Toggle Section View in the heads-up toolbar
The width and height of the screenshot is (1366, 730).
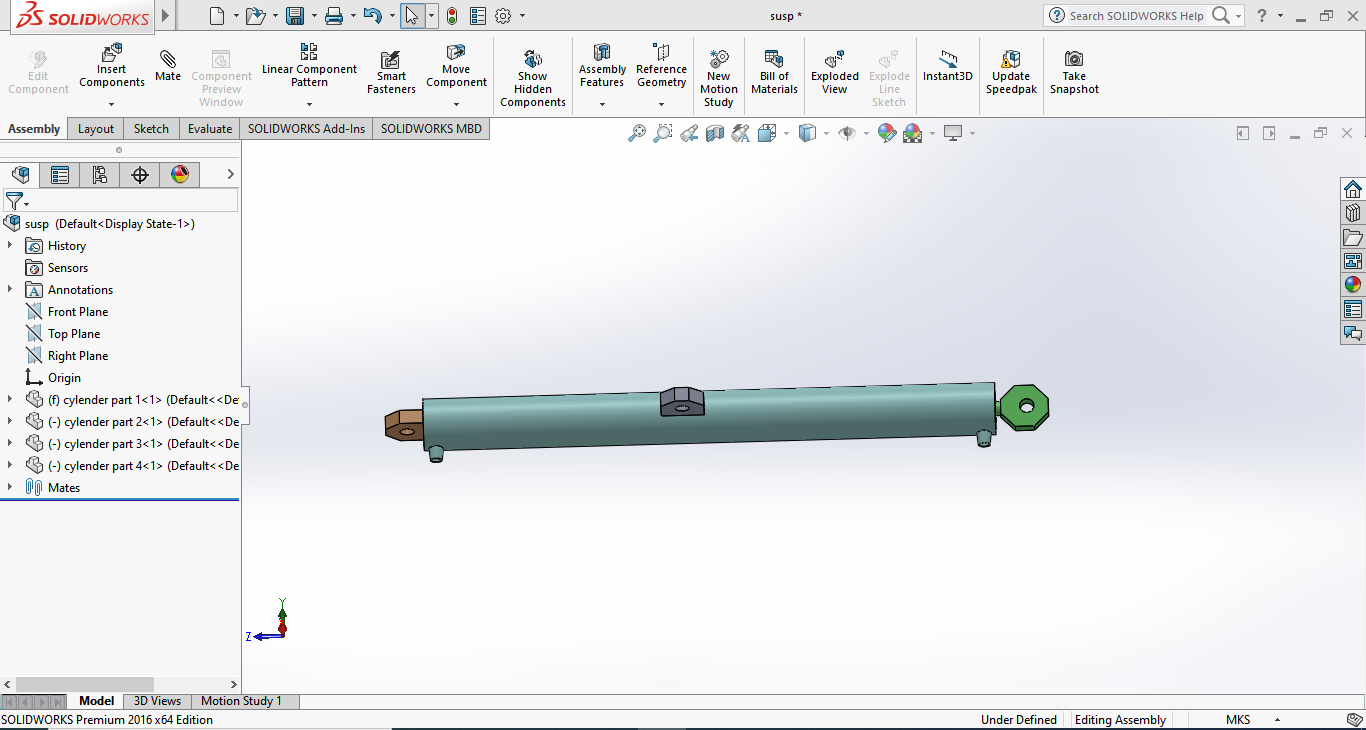coord(715,132)
